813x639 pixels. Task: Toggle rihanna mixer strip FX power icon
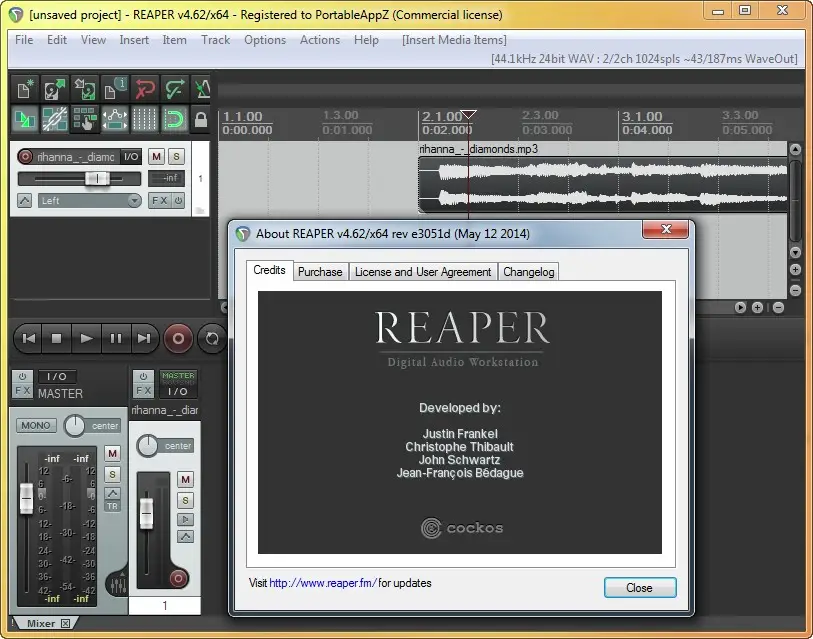[143, 377]
